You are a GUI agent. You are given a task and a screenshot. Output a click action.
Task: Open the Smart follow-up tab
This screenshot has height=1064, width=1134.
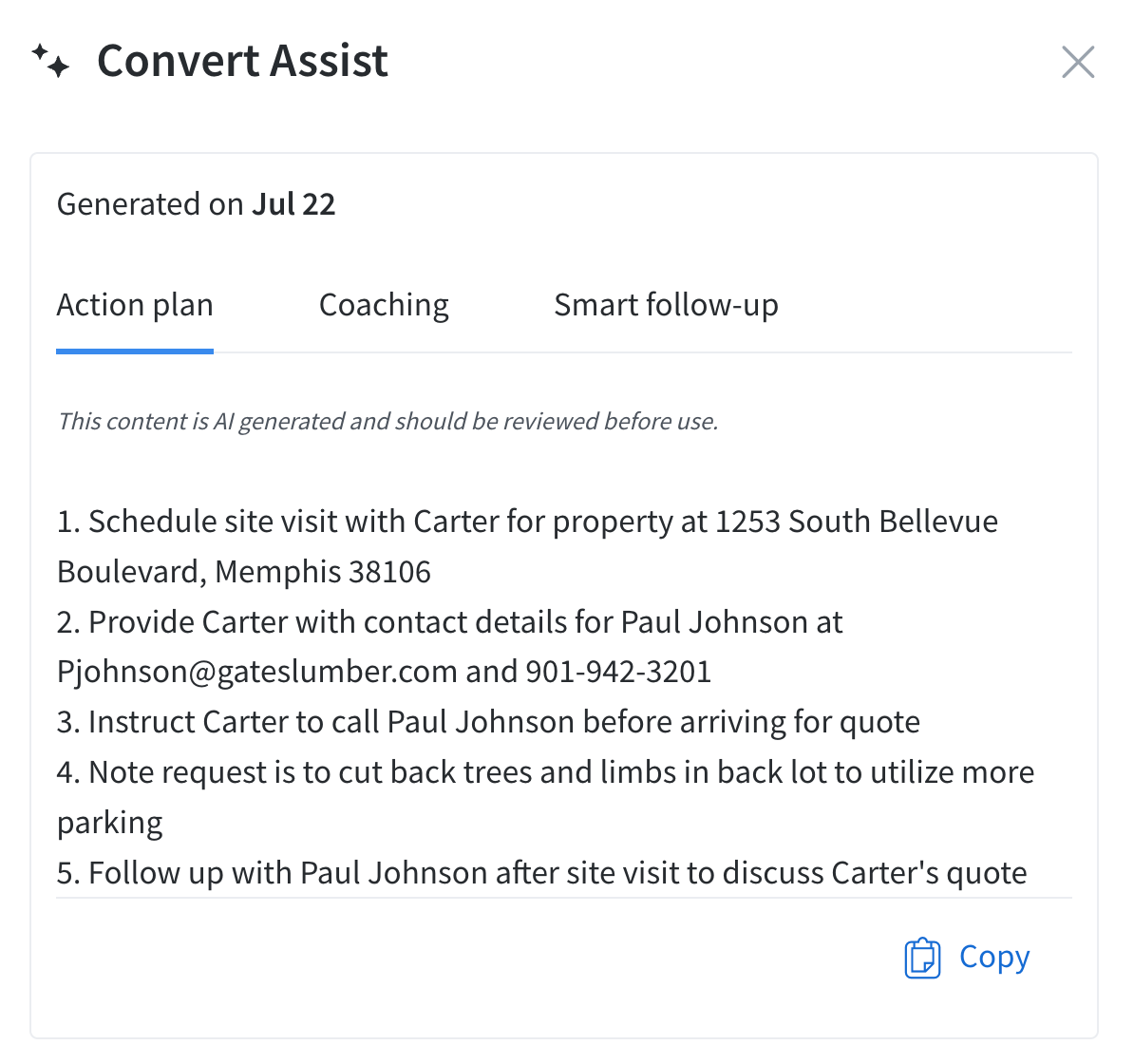click(x=666, y=306)
